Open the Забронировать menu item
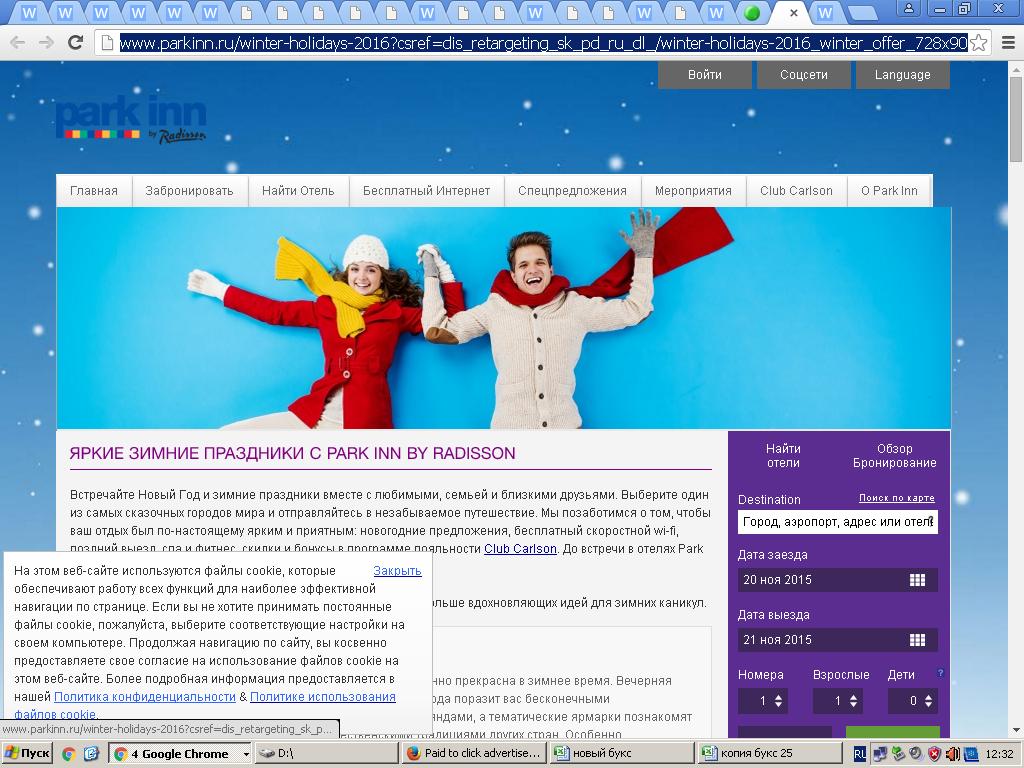Viewport: 1024px width, 768px height. point(189,191)
